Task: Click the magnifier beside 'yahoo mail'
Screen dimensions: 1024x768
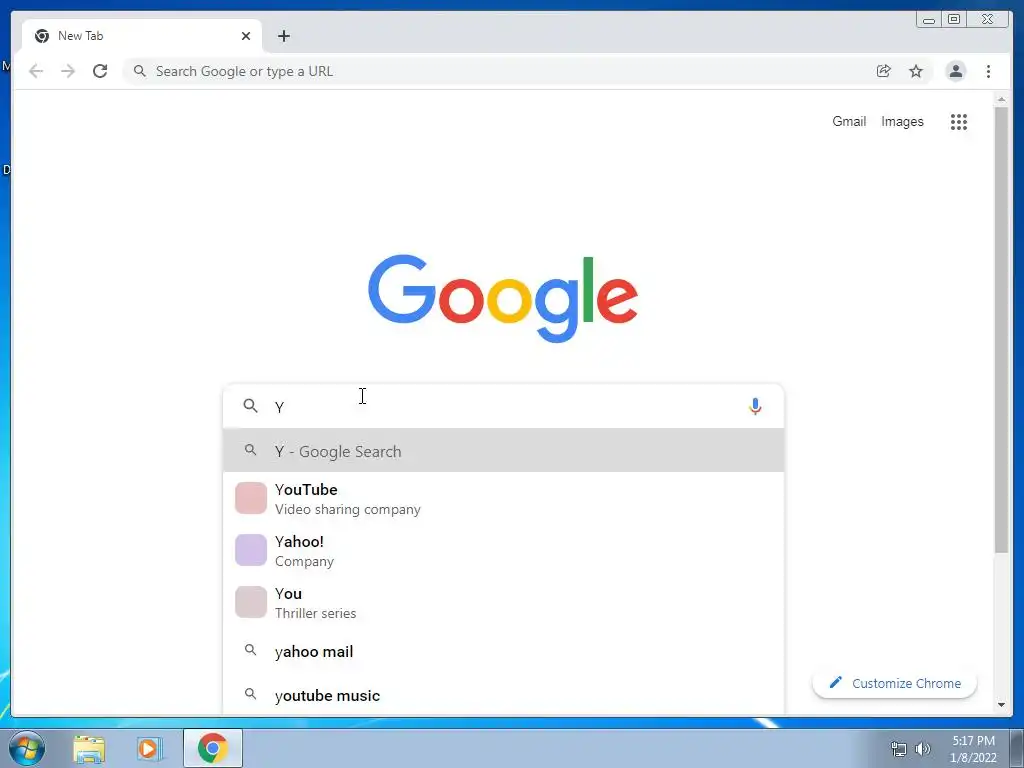Action: coord(250,650)
